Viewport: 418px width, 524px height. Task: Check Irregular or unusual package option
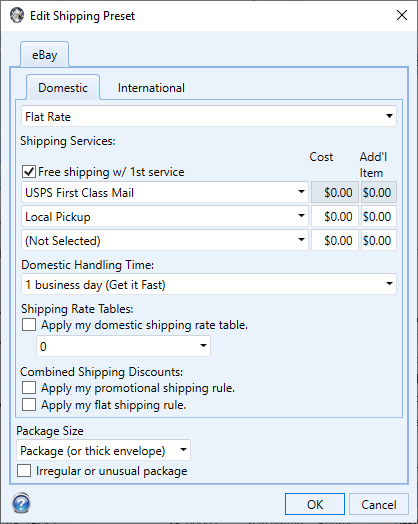coord(24,471)
